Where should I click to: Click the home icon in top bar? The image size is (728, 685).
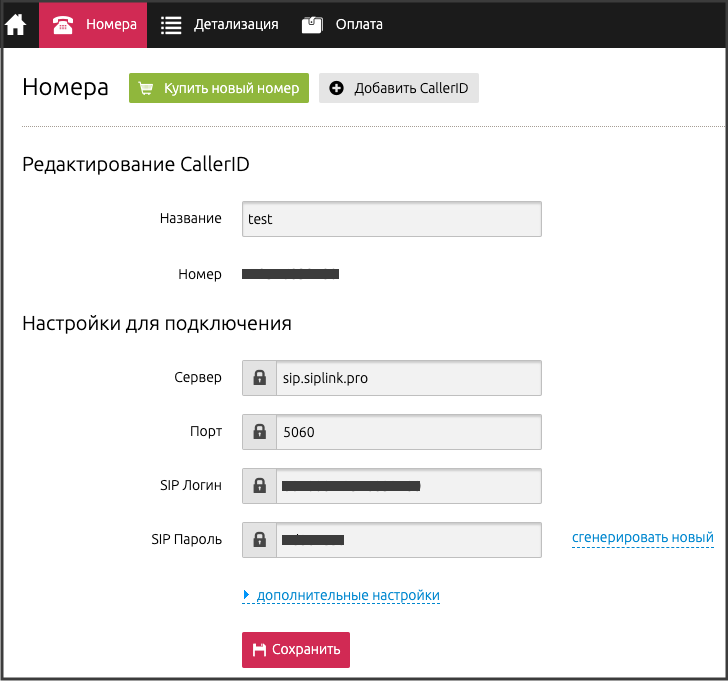pyautogui.click(x=16, y=24)
